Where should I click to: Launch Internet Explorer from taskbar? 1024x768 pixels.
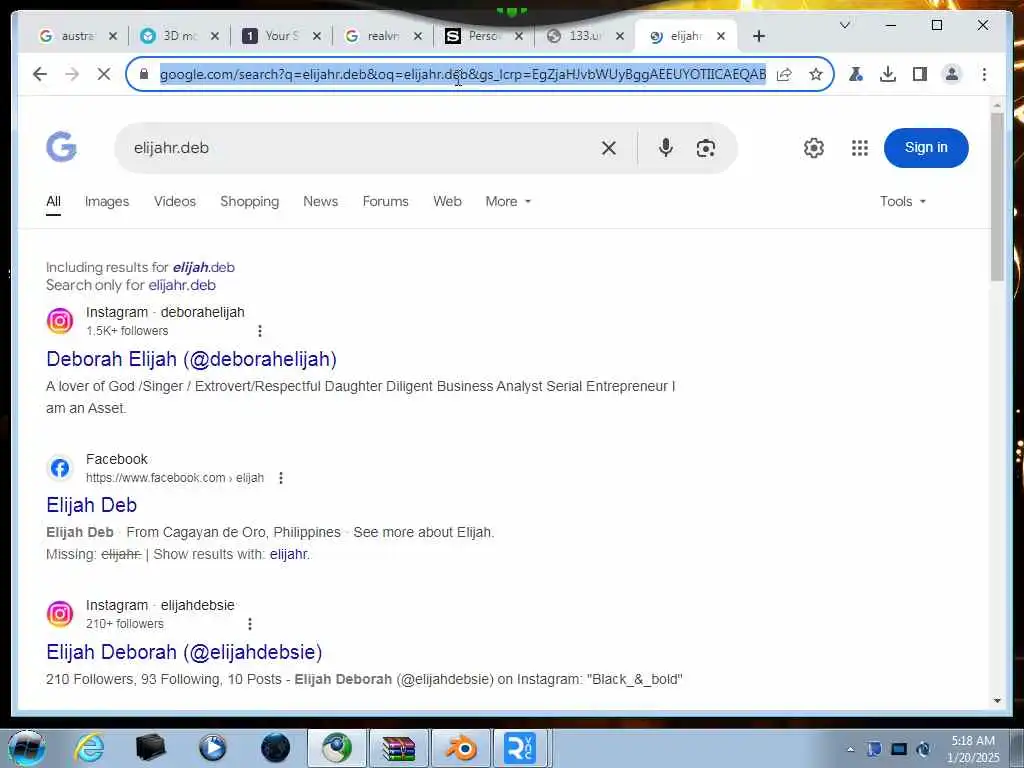click(89, 748)
